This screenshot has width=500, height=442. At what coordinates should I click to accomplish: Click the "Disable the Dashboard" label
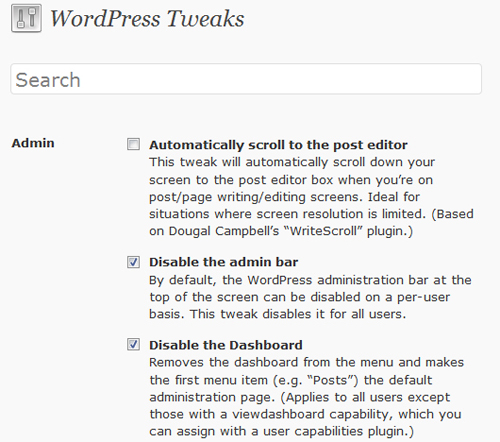click(x=226, y=345)
